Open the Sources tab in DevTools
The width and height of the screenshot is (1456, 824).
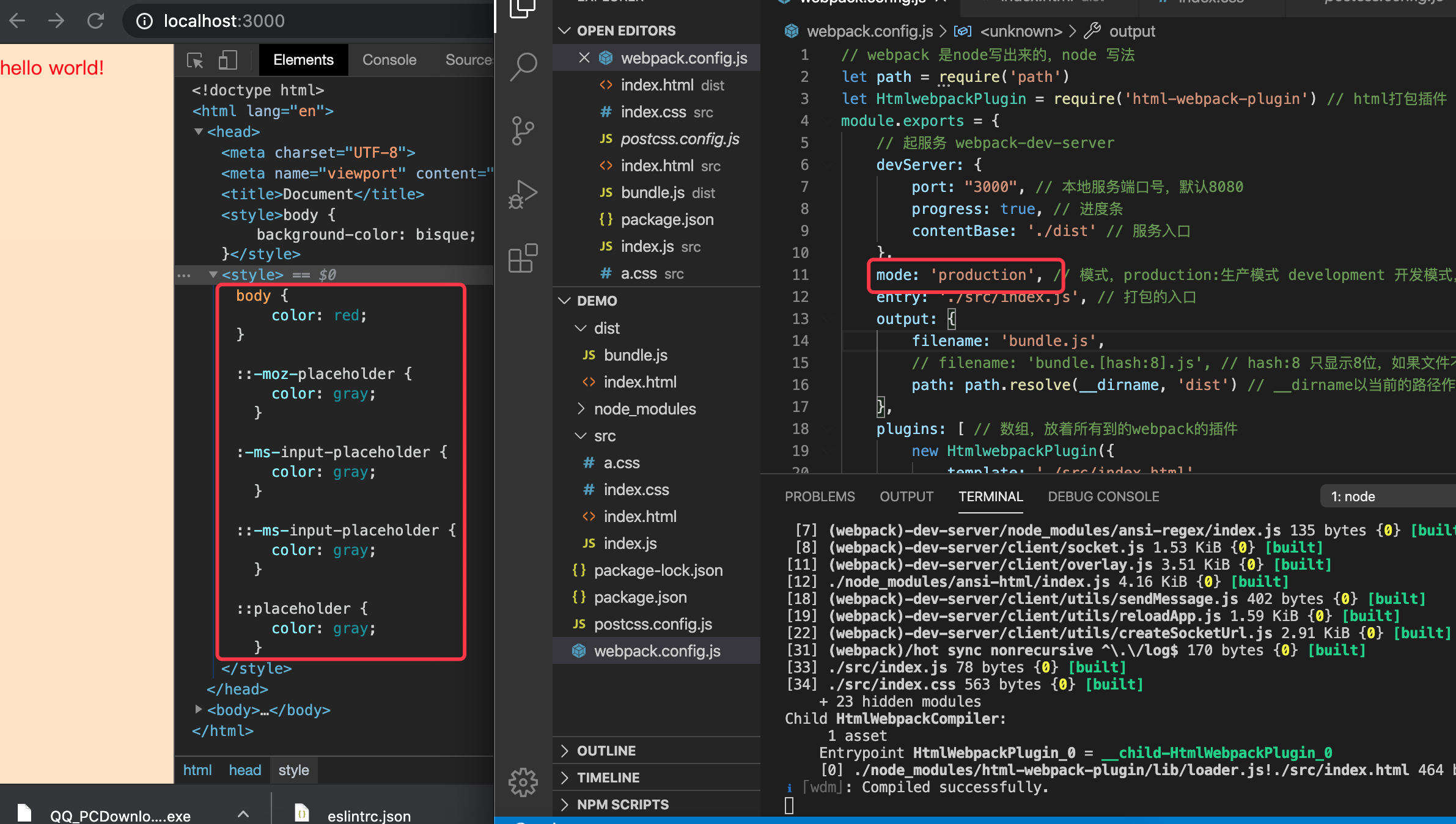(469, 60)
